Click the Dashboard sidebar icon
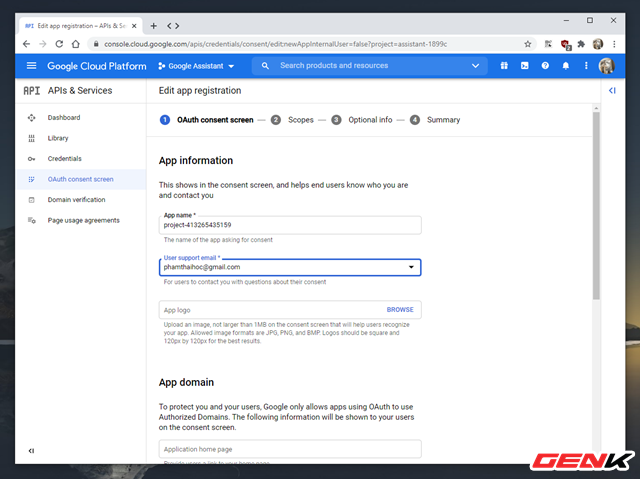This screenshot has width=640, height=479. point(31,118)
